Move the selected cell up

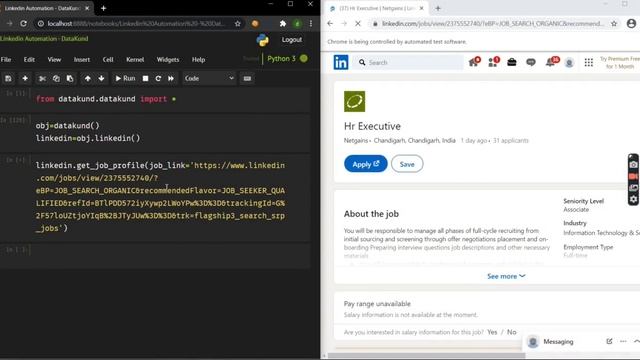[x=87, y=78]
